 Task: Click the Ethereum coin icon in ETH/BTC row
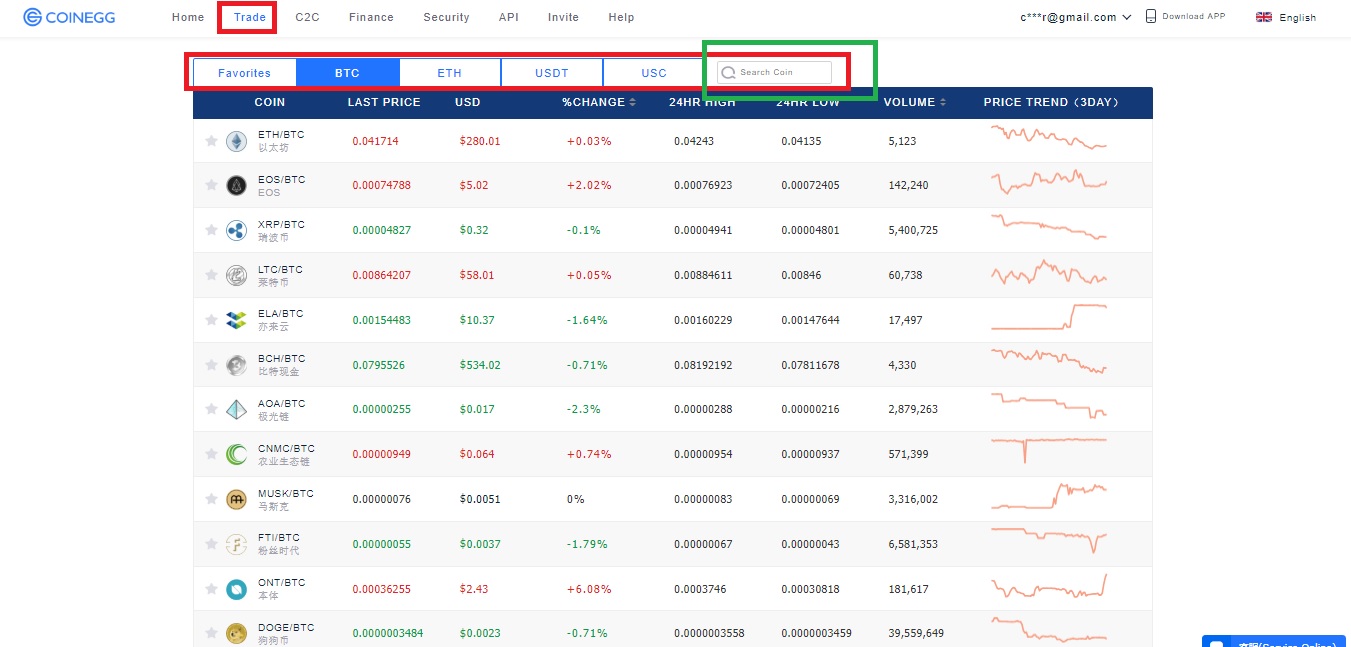click(x=236, y=141)
